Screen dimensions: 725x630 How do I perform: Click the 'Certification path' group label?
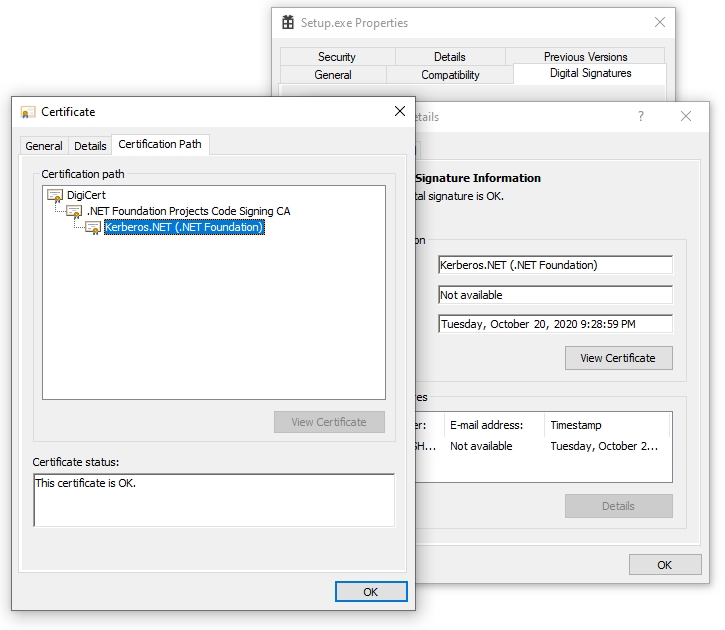83,174
